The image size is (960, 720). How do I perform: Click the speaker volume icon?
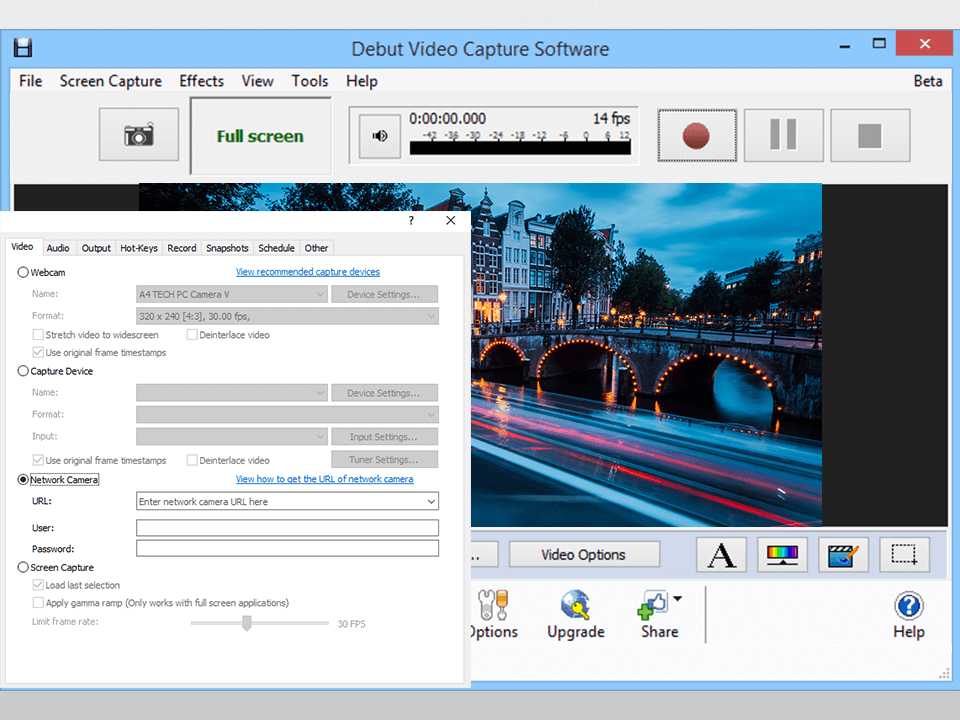(380, 136)
